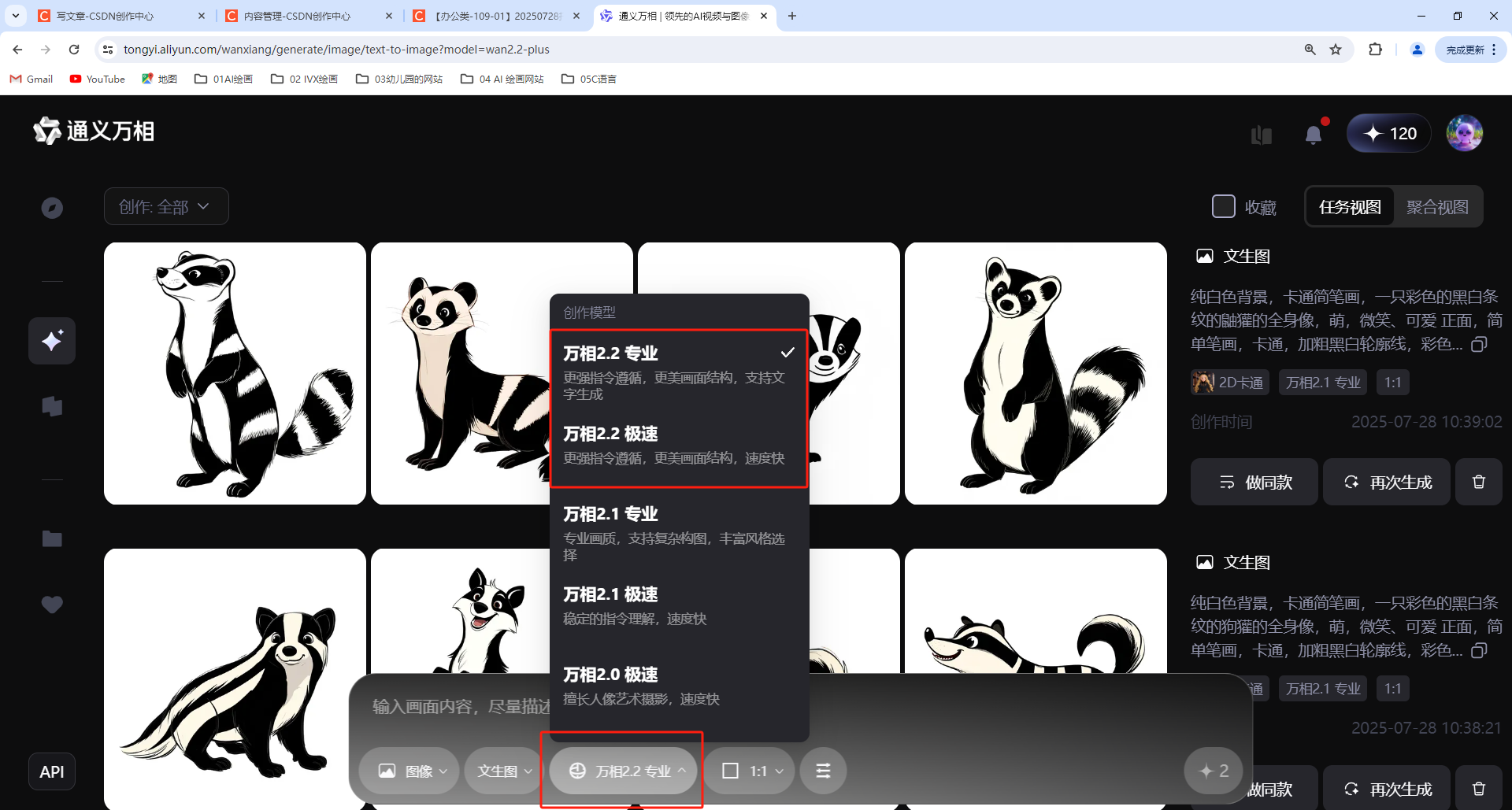Delete the first generation task
Viewport: 1512px width, 810px height.
tap(1479, 482)
